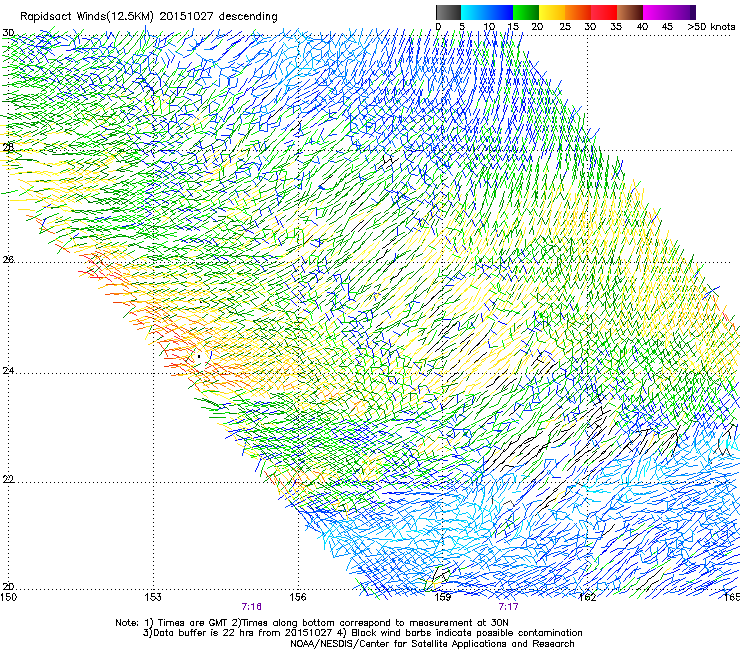The height and width of the screenshot is (650, 740).
Task: Click the gray 0–5 knots legend segment
Action: 448,12
